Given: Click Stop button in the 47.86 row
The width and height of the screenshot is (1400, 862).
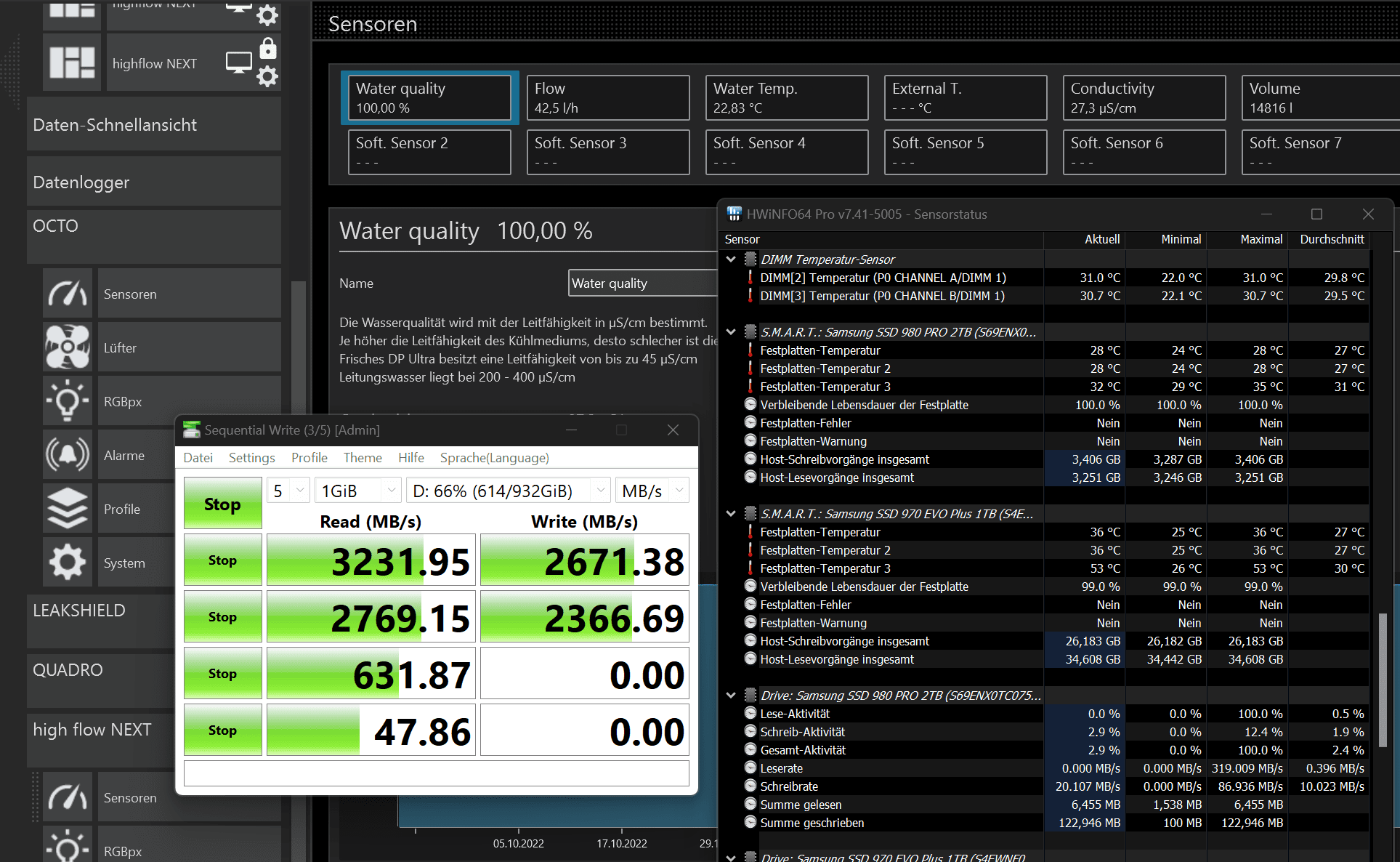Looking at the screenshot, I should pyautogui.click(x=222, y=730).
